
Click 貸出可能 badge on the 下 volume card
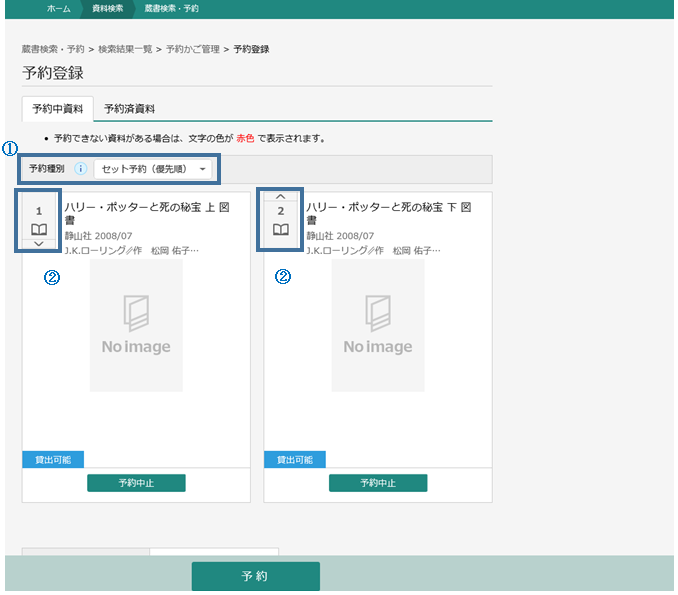click(x=295, y=459)
